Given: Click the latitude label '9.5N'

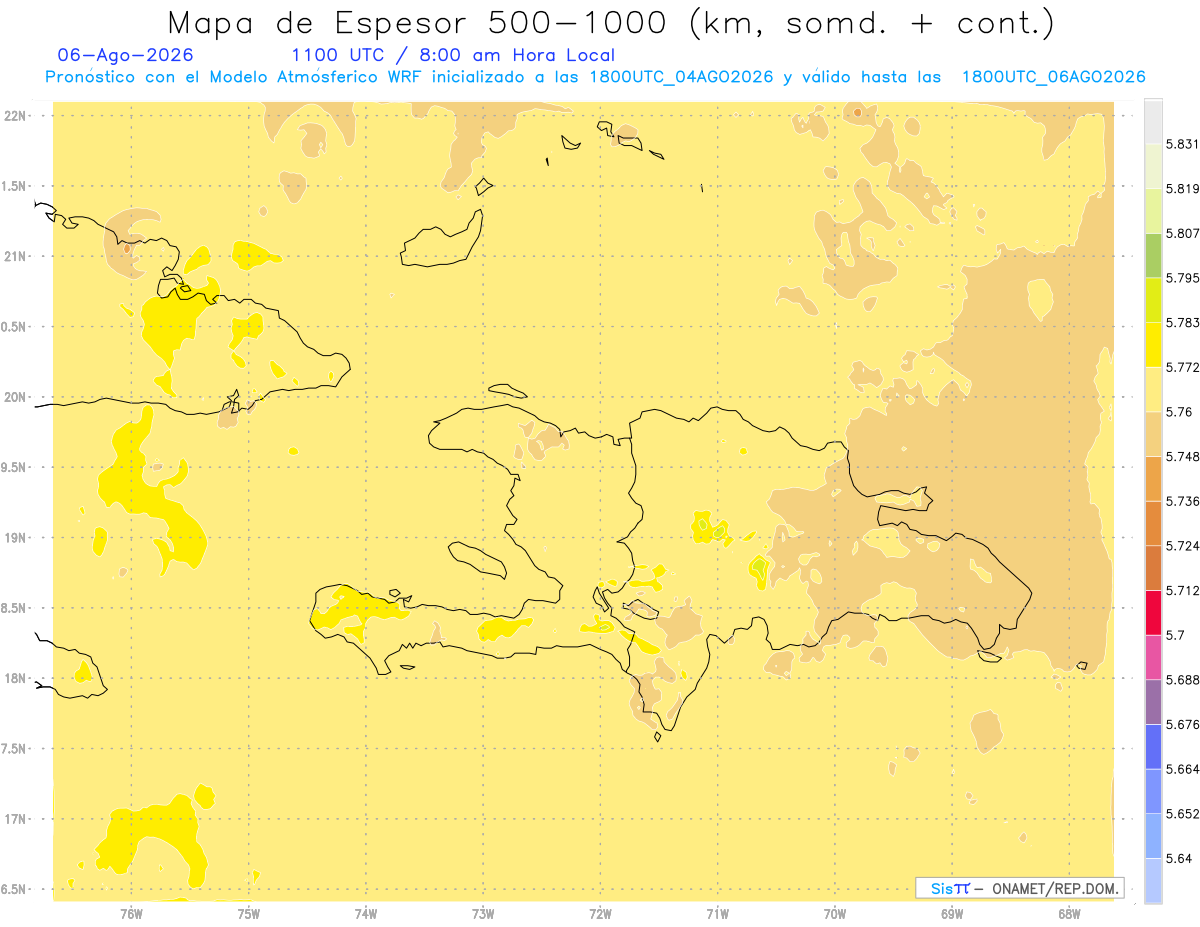Looking at the screenshot, I should pos(15,467).
